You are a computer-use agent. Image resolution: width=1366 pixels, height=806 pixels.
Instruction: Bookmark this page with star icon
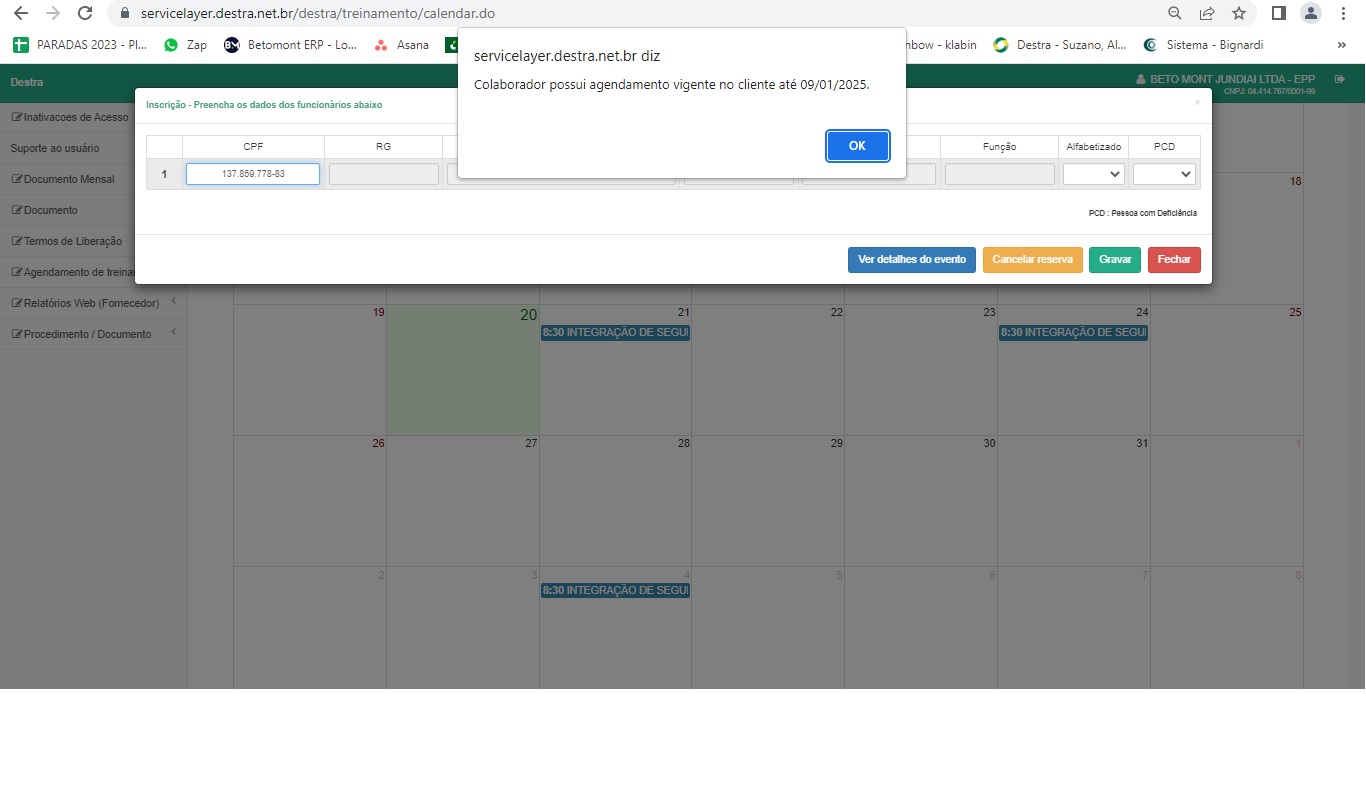[1239, 14]
